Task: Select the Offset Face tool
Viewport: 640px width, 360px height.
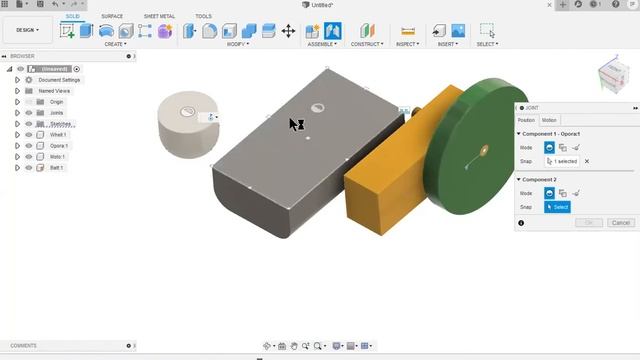Action: click(x=269, y=31)
